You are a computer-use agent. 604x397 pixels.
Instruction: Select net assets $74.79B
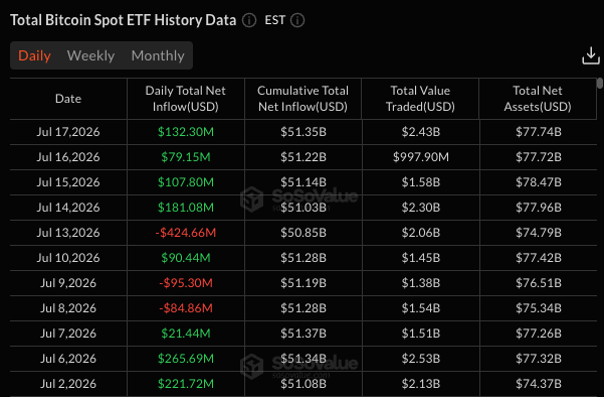tap(538, 233)
